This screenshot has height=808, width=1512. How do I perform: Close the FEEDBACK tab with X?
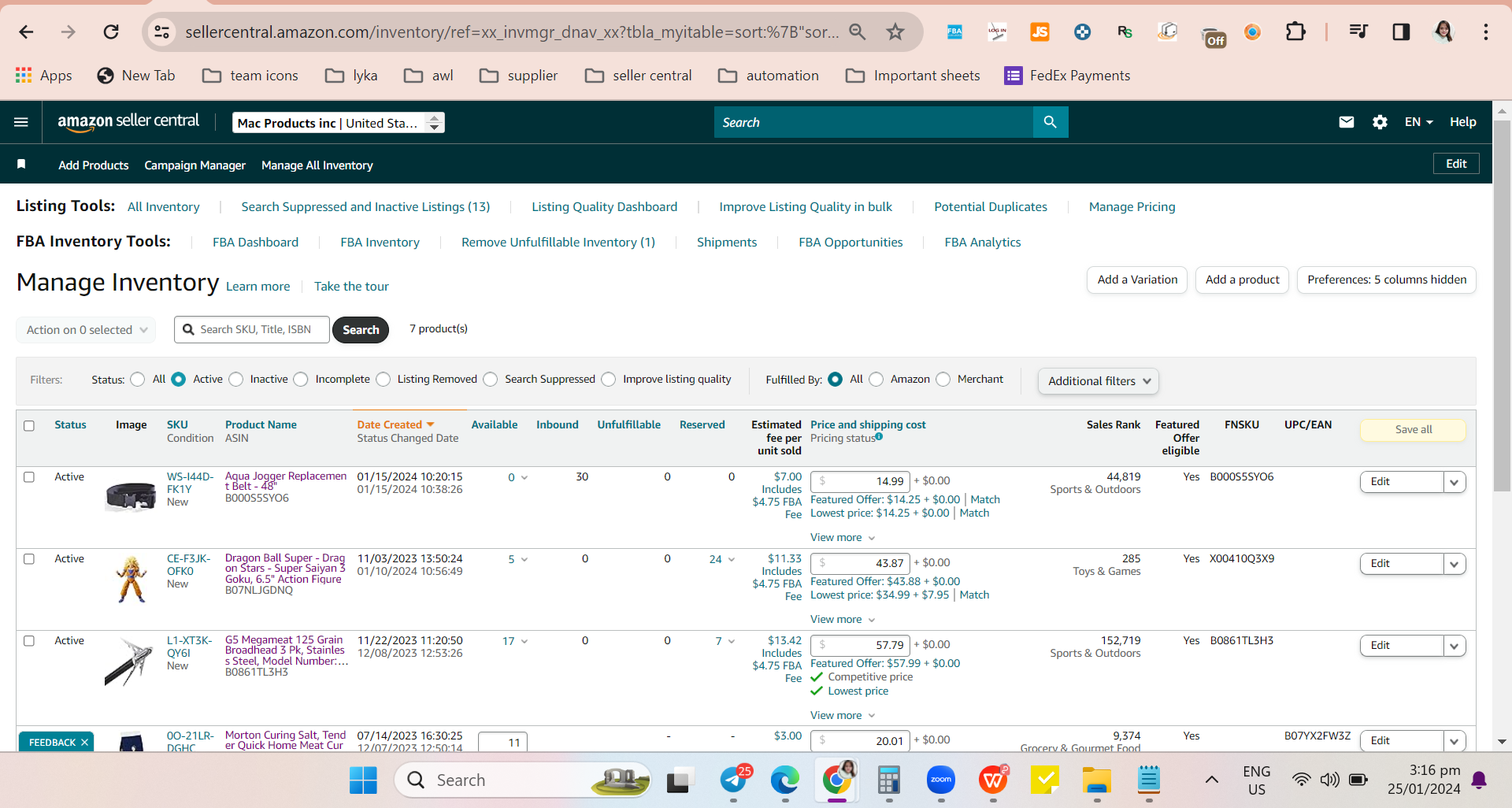[x=84, y=743]
